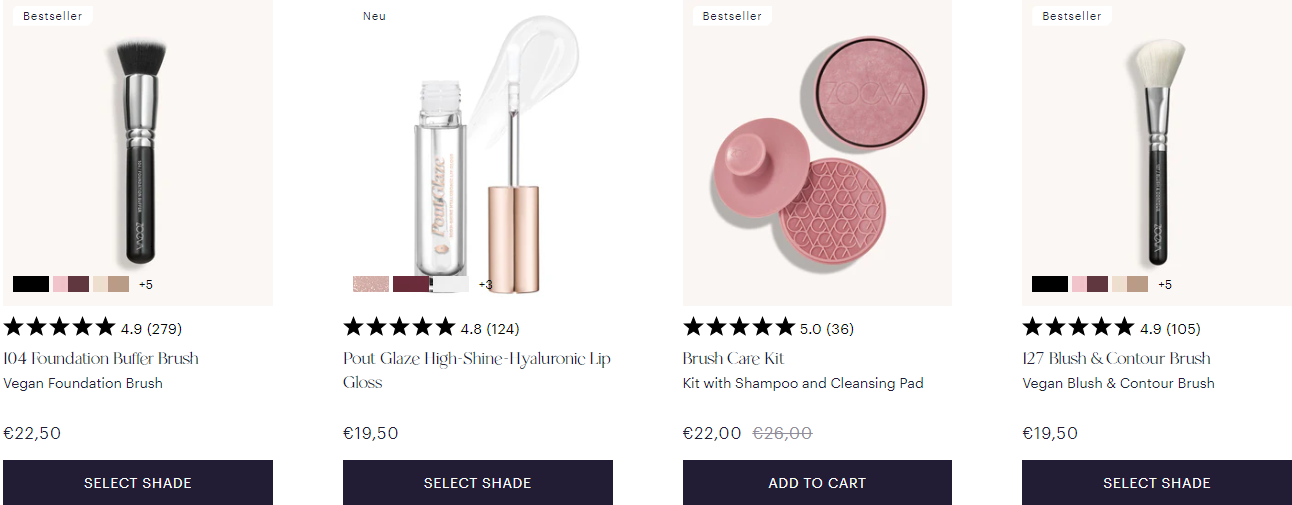Select glitter pink Pout Glaze shade swatch
Screen dimensions: 1292x505
[x=371, y=284]
